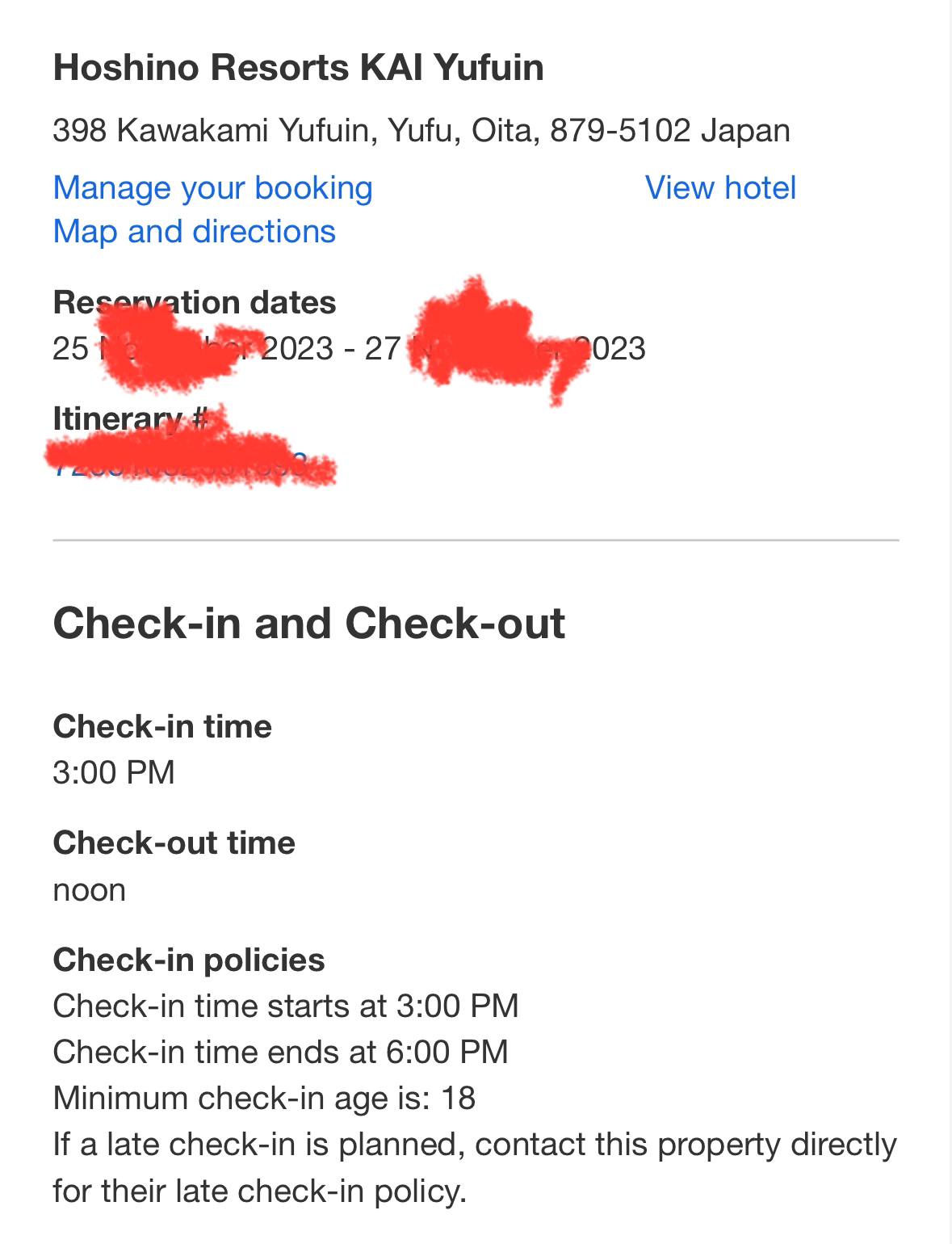Select Check-in time starts at 3:00 PM line
The image size is (952, 1244).
point(286,1006)
